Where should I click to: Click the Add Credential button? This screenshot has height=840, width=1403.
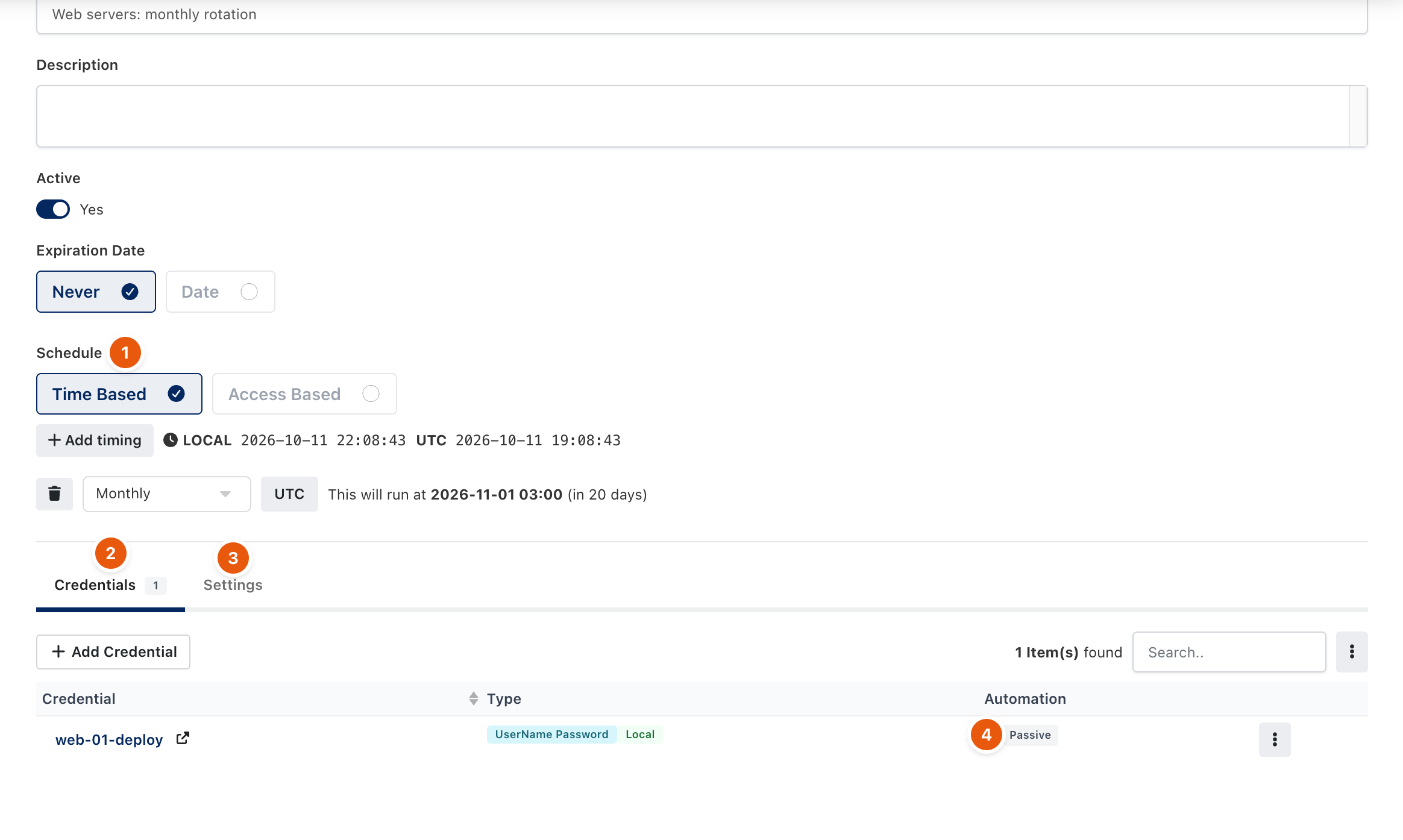click(x=113, y=652)
